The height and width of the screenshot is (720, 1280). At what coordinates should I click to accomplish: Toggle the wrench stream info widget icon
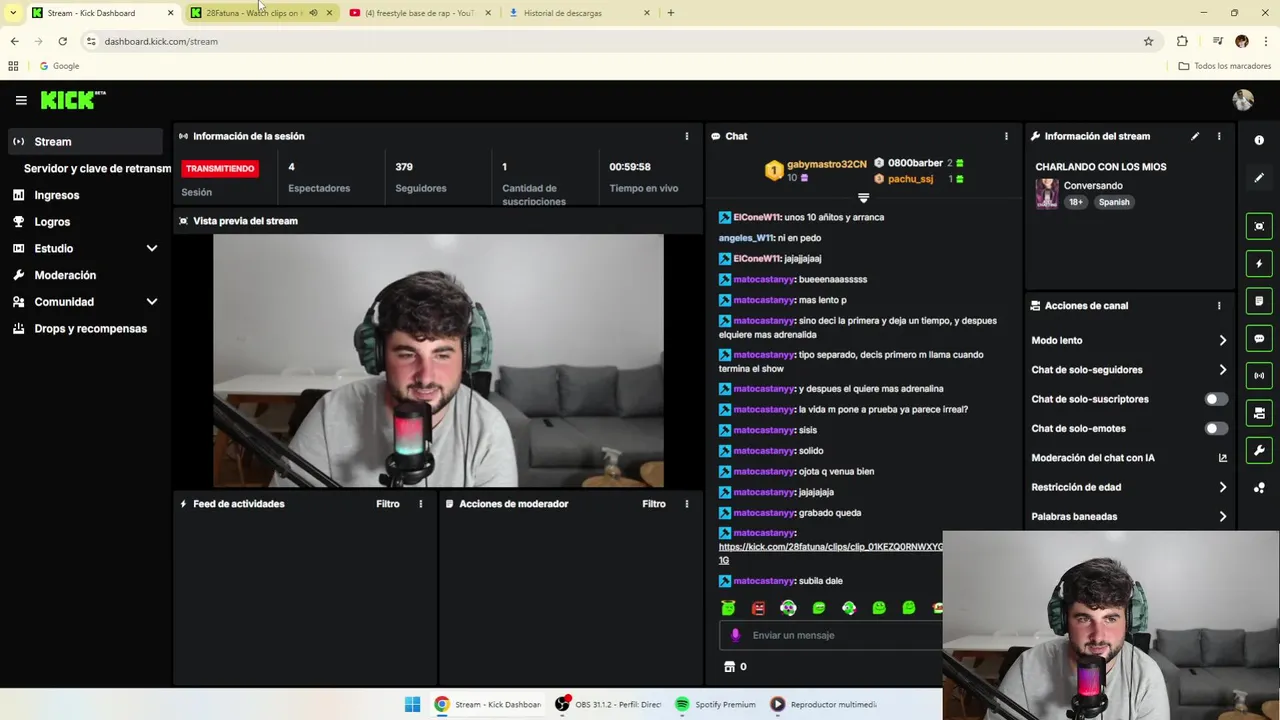pos(1259,451)
